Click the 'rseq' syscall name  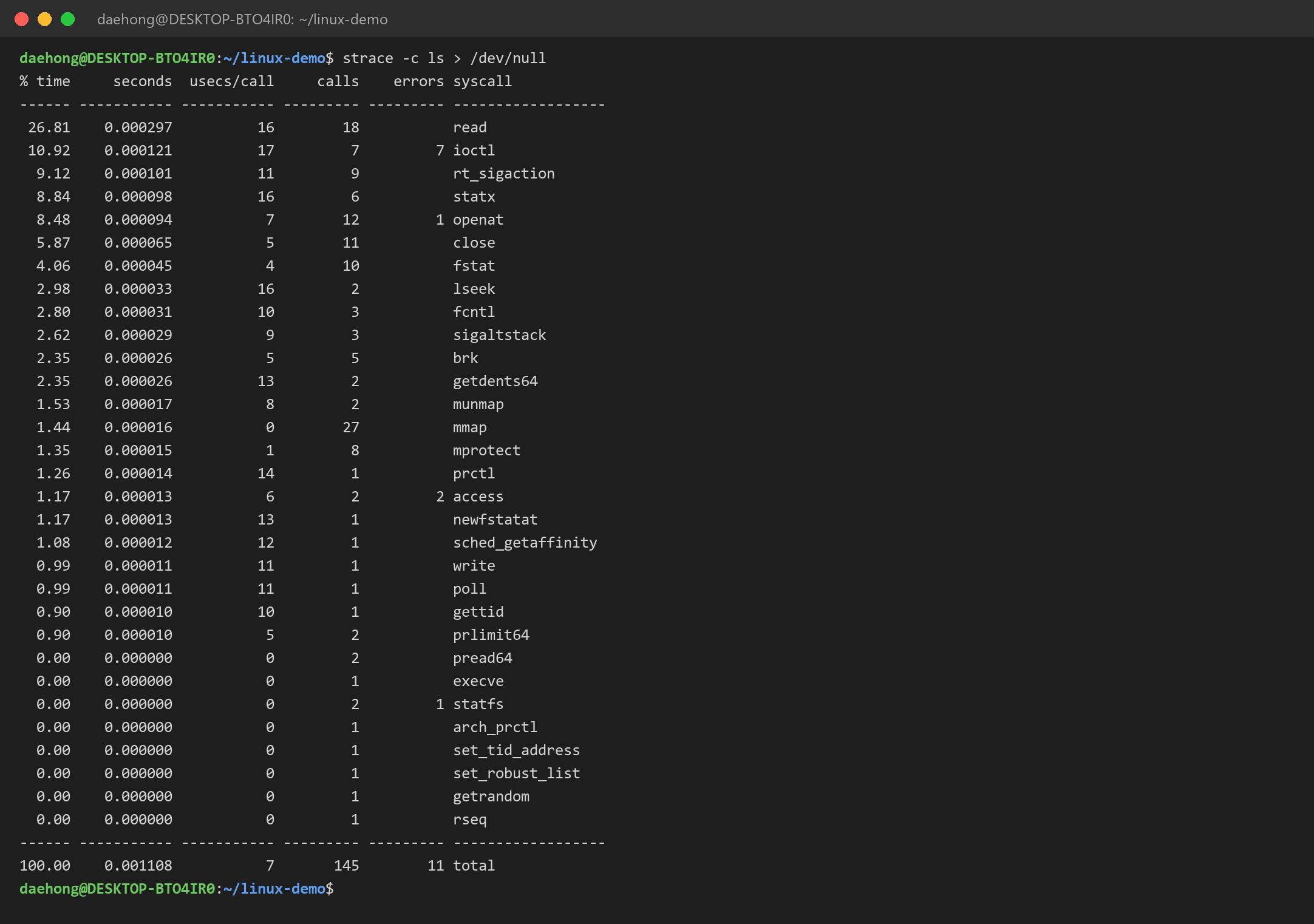point(470,820)
